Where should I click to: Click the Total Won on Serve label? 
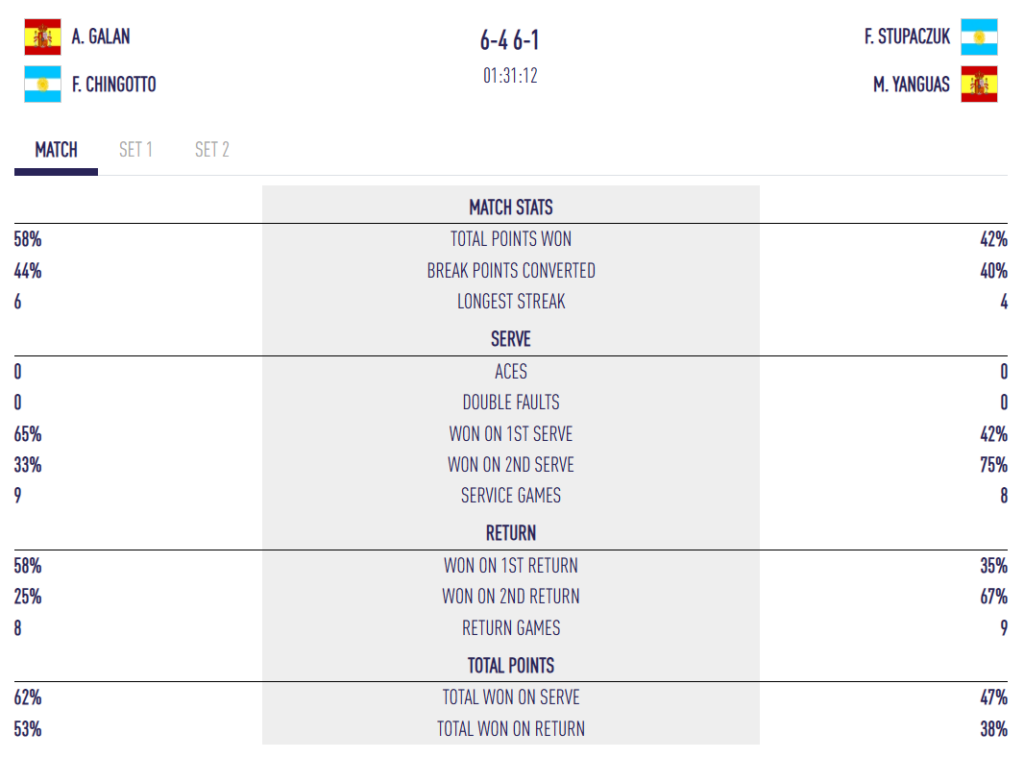pos(511,698)
